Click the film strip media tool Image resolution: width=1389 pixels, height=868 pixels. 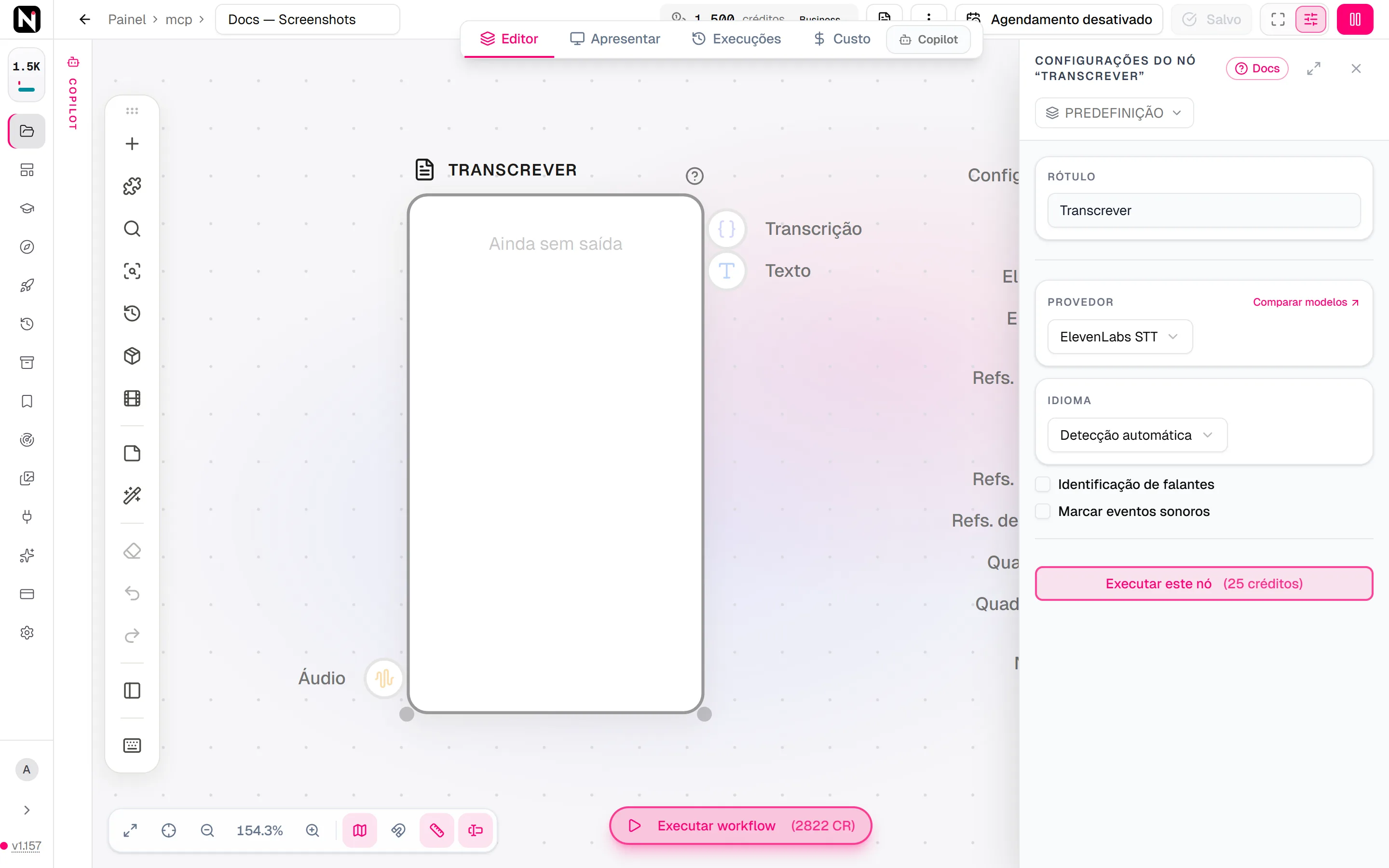[x=132, y=398]
